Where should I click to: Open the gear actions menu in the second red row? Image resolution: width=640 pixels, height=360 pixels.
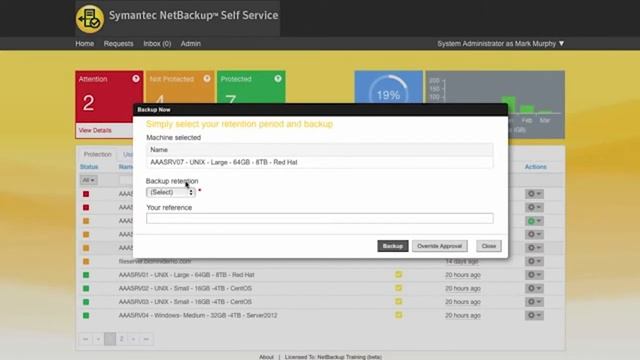[x=534, y=207]
